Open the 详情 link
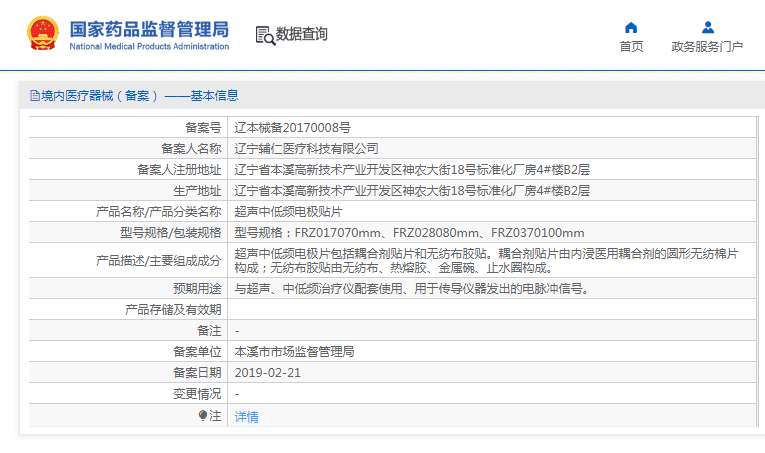Viewport: 765px width, 453px height. click(x=246, y=417)
